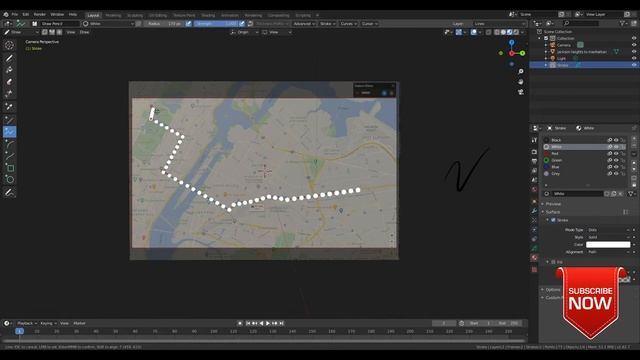640x360 pixels.
Task: Select the Line tool
Action: point(9,120)
